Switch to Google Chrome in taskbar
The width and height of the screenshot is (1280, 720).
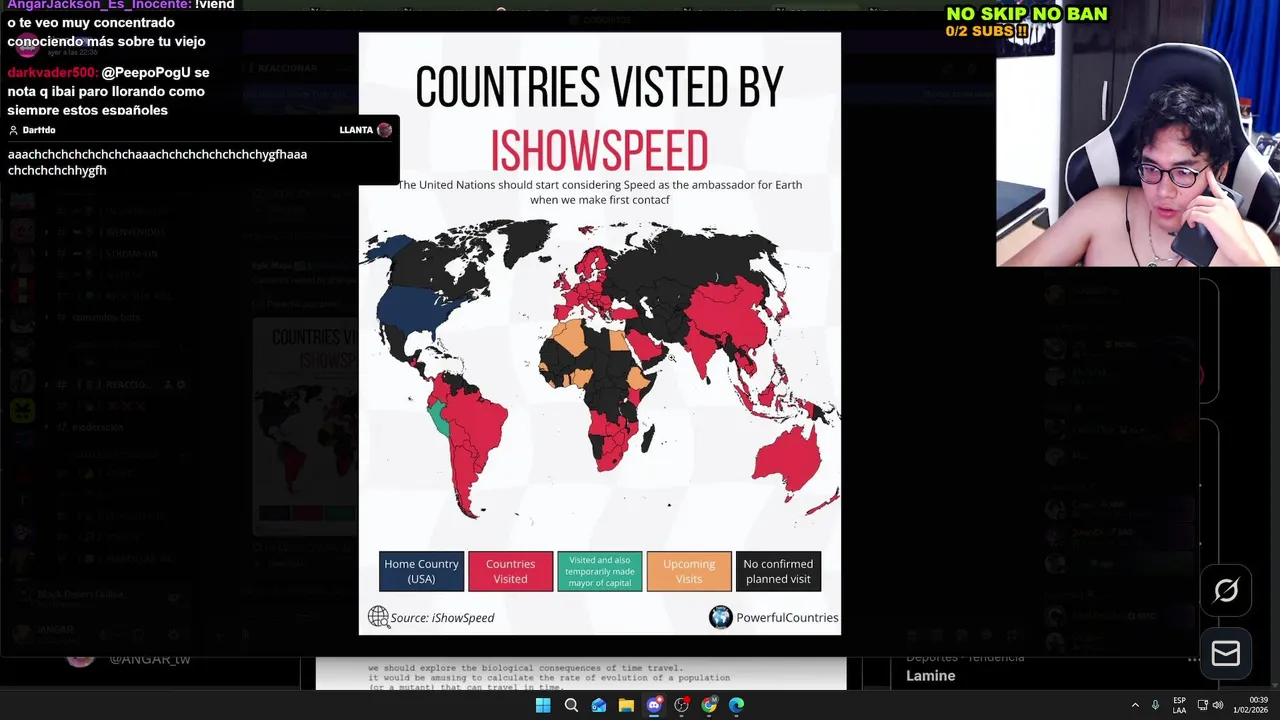pos(709,705)
